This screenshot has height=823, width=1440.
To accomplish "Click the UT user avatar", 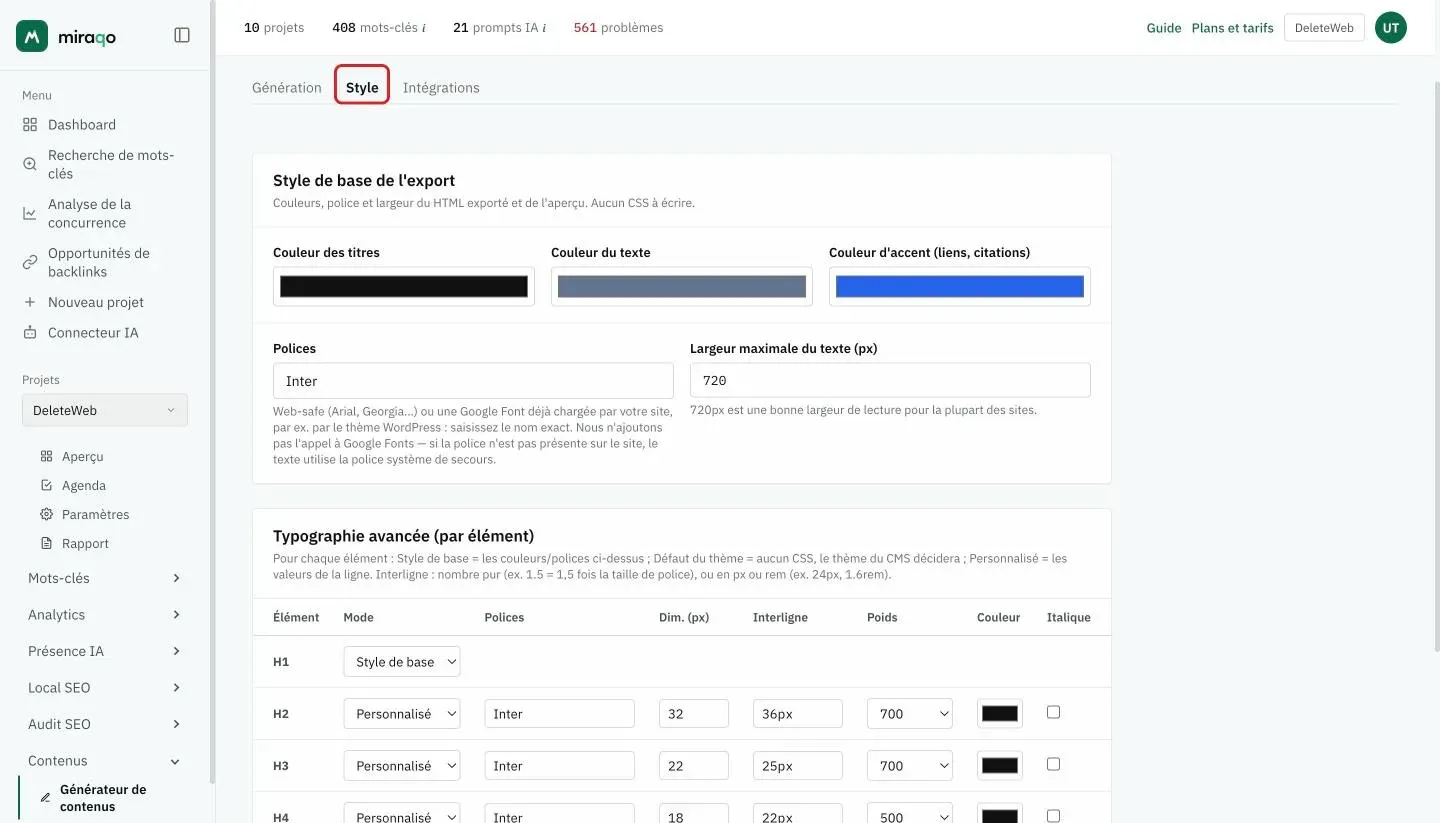I will [1390, 28].
